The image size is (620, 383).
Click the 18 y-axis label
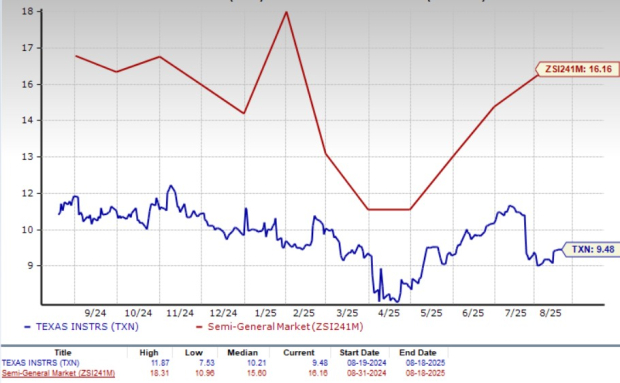click(27, 11)
